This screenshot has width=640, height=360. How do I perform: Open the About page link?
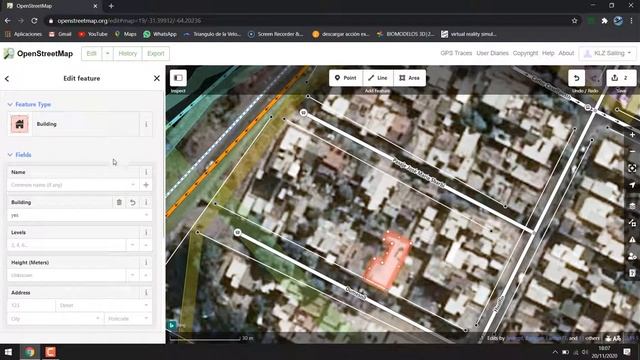pos(566,53)
